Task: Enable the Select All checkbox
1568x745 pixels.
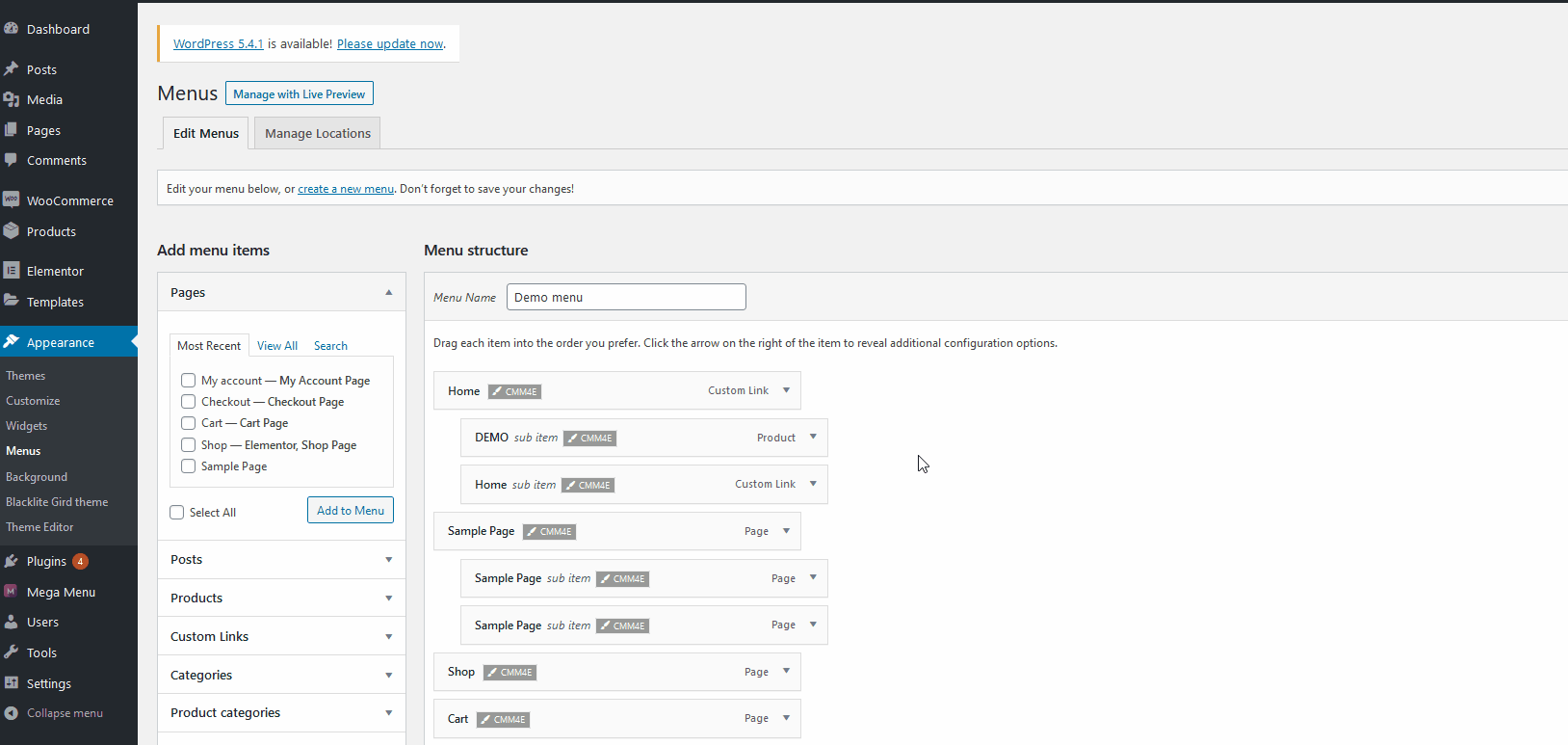Action: [x=177, y=513]
